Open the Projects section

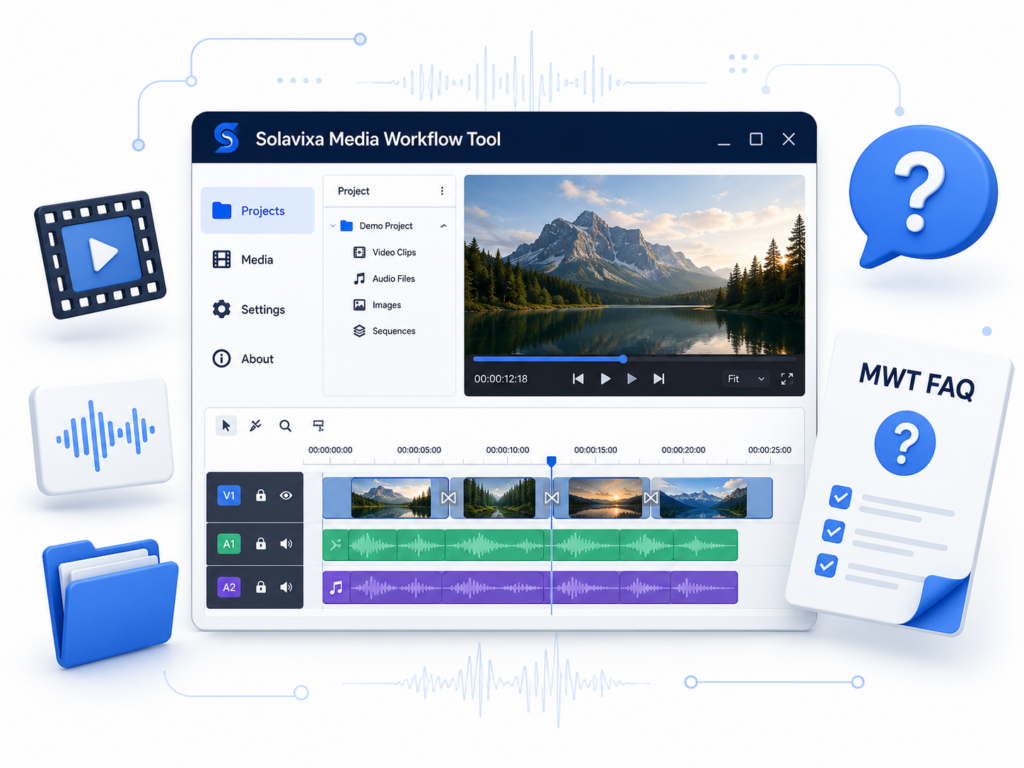pyautogui.click(x=257, y=210)
